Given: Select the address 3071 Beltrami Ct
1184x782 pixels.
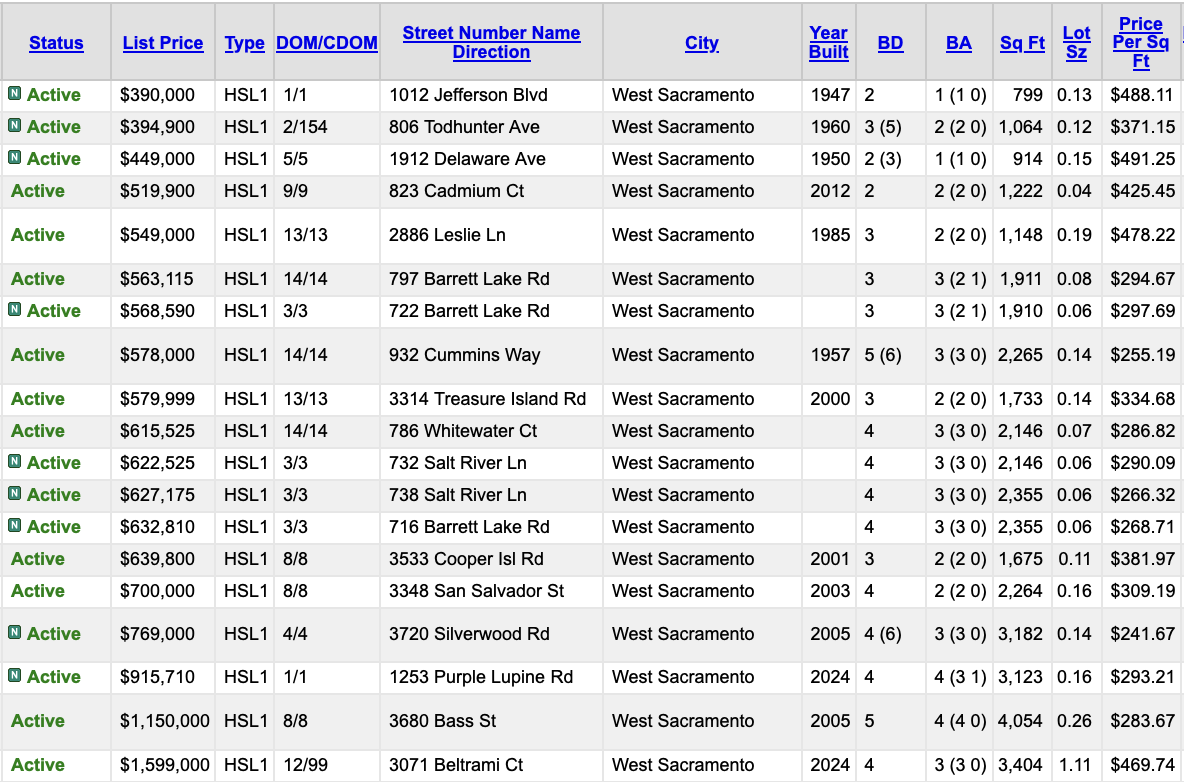Looking at the screenshot, I should click(456, 765).
